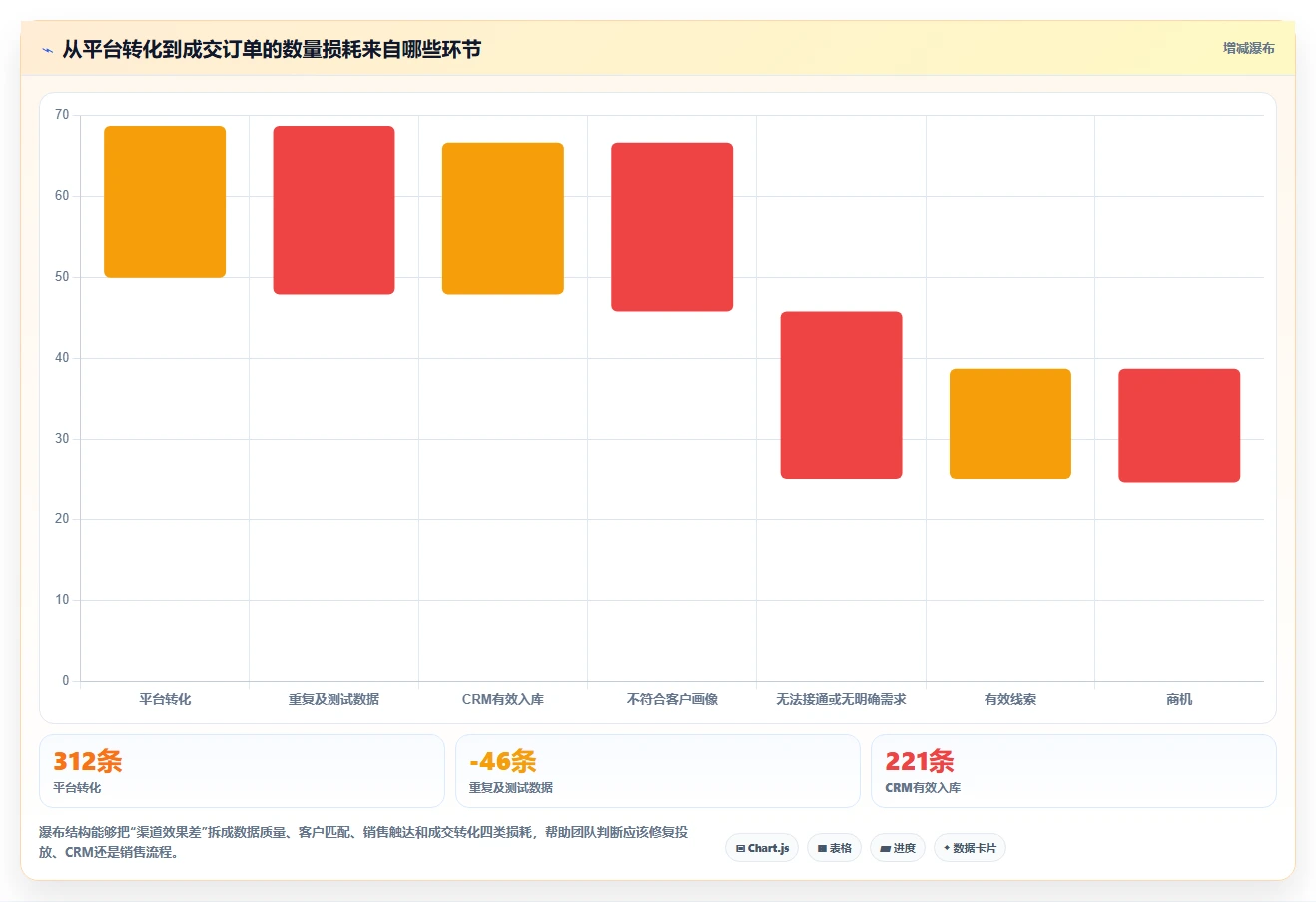Click the red 商机 bar
Viewport: 1316px width, 902px height.
point(1179,426)
